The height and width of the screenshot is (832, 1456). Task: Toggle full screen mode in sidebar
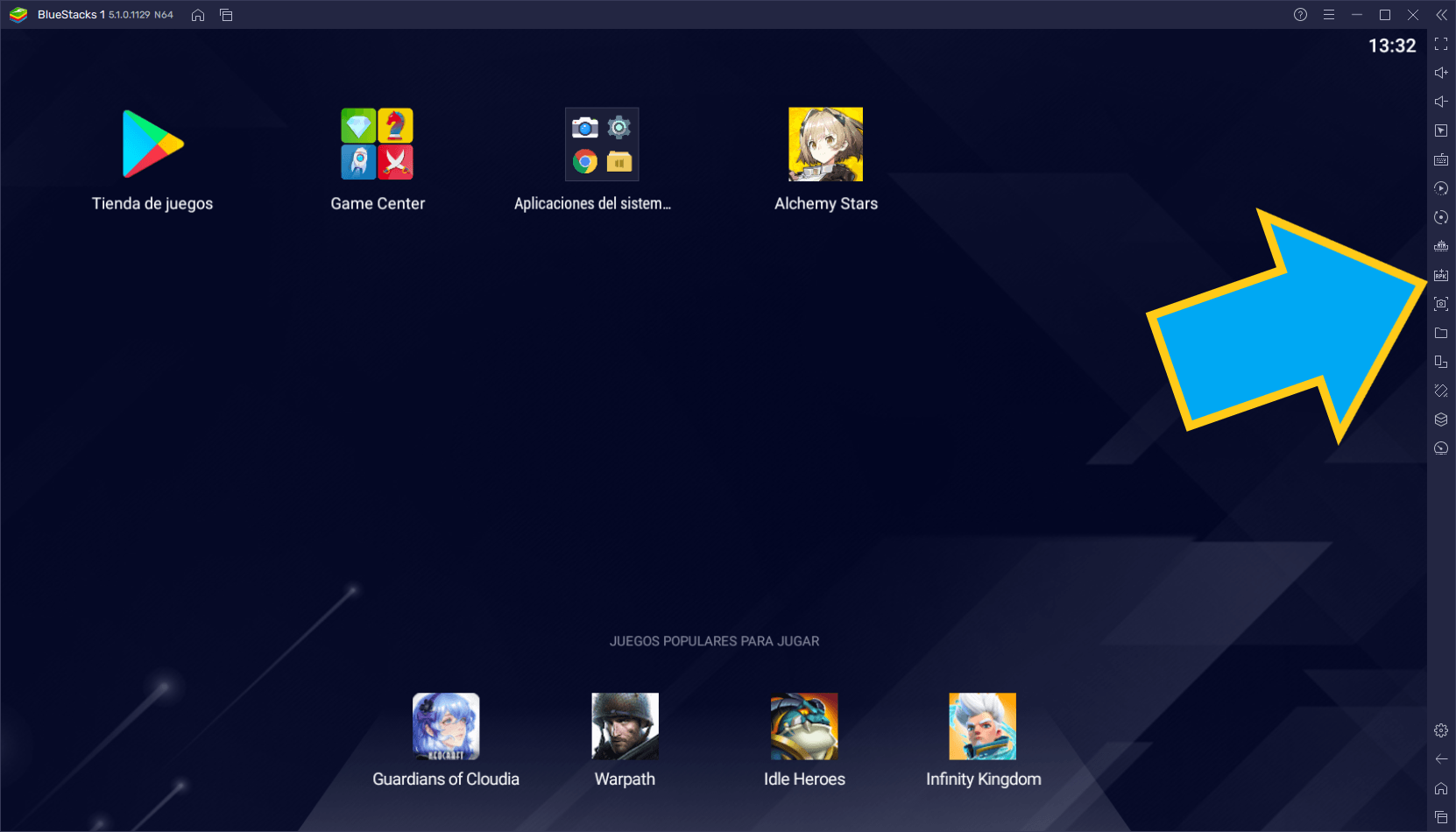point(1441,44)
